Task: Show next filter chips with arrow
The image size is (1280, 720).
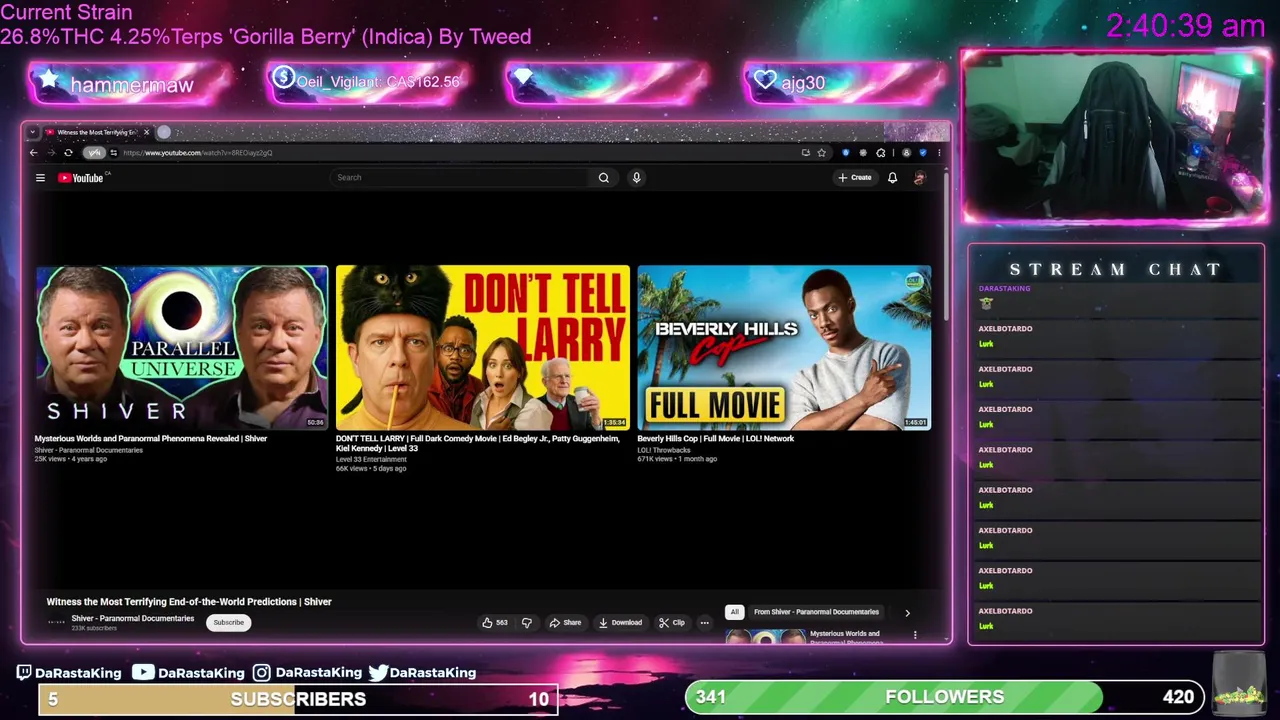Action: point(907,613)
